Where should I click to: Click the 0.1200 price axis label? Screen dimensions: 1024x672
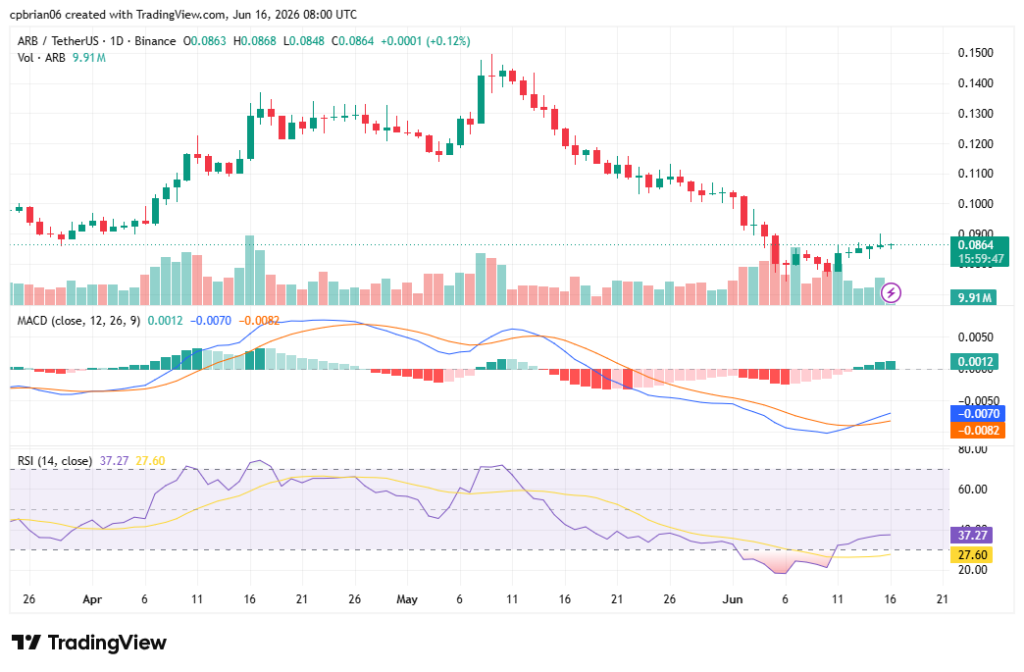[976, 144]
